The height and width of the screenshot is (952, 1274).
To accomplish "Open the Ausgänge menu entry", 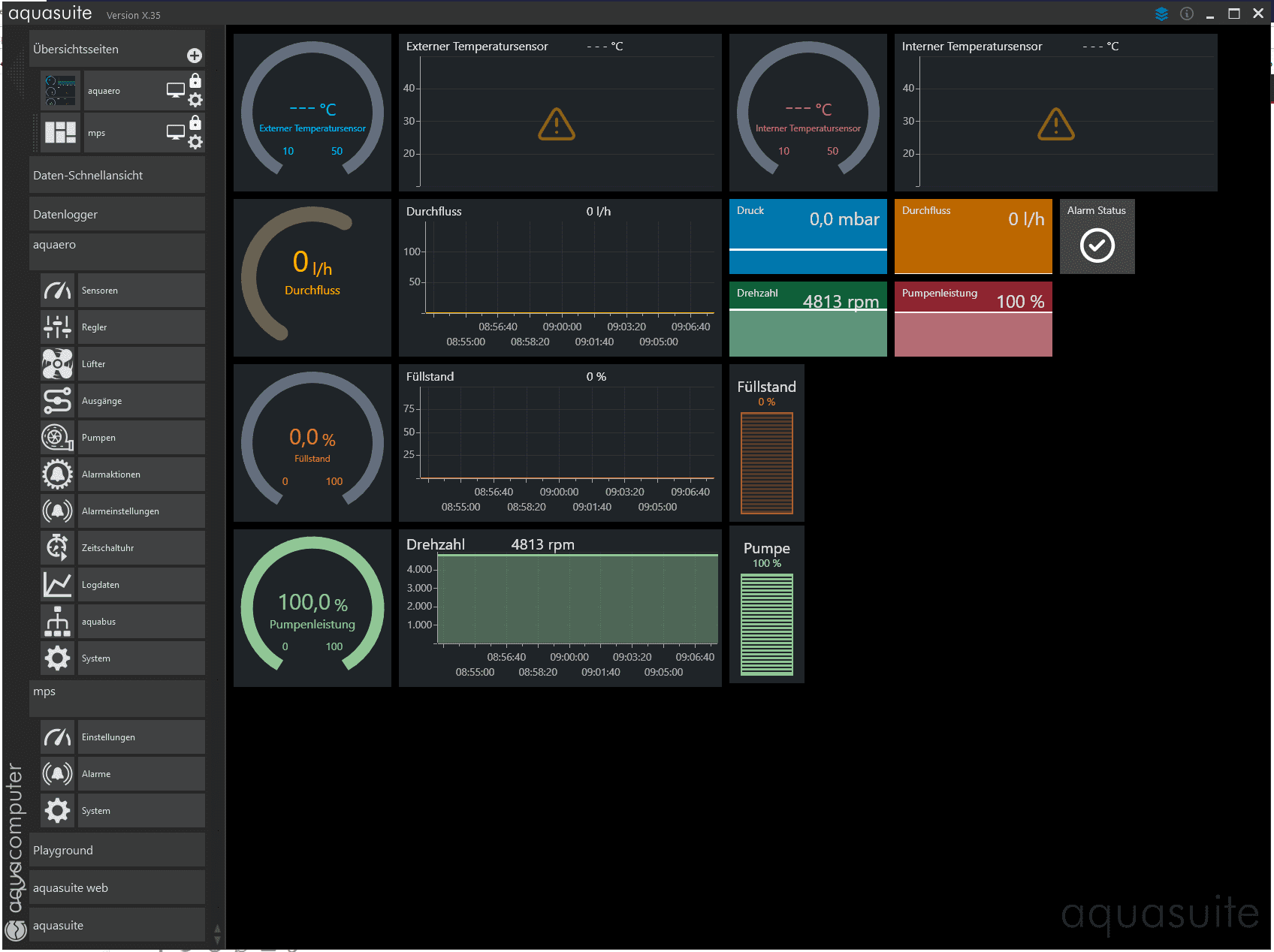I will coord(141,401).
